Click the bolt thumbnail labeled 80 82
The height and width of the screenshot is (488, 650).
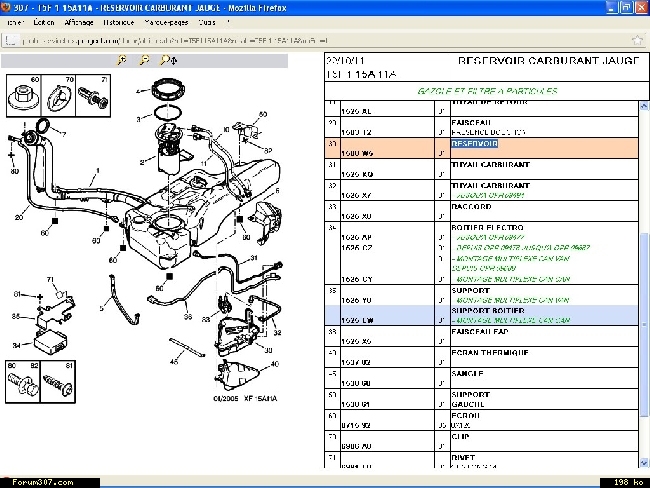[22, 382]
